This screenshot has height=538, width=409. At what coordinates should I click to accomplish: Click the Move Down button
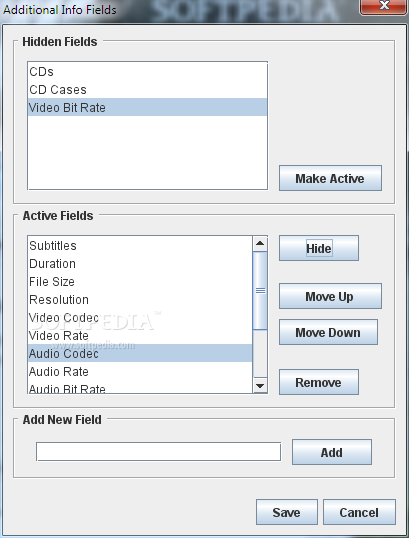pos(328,332)
